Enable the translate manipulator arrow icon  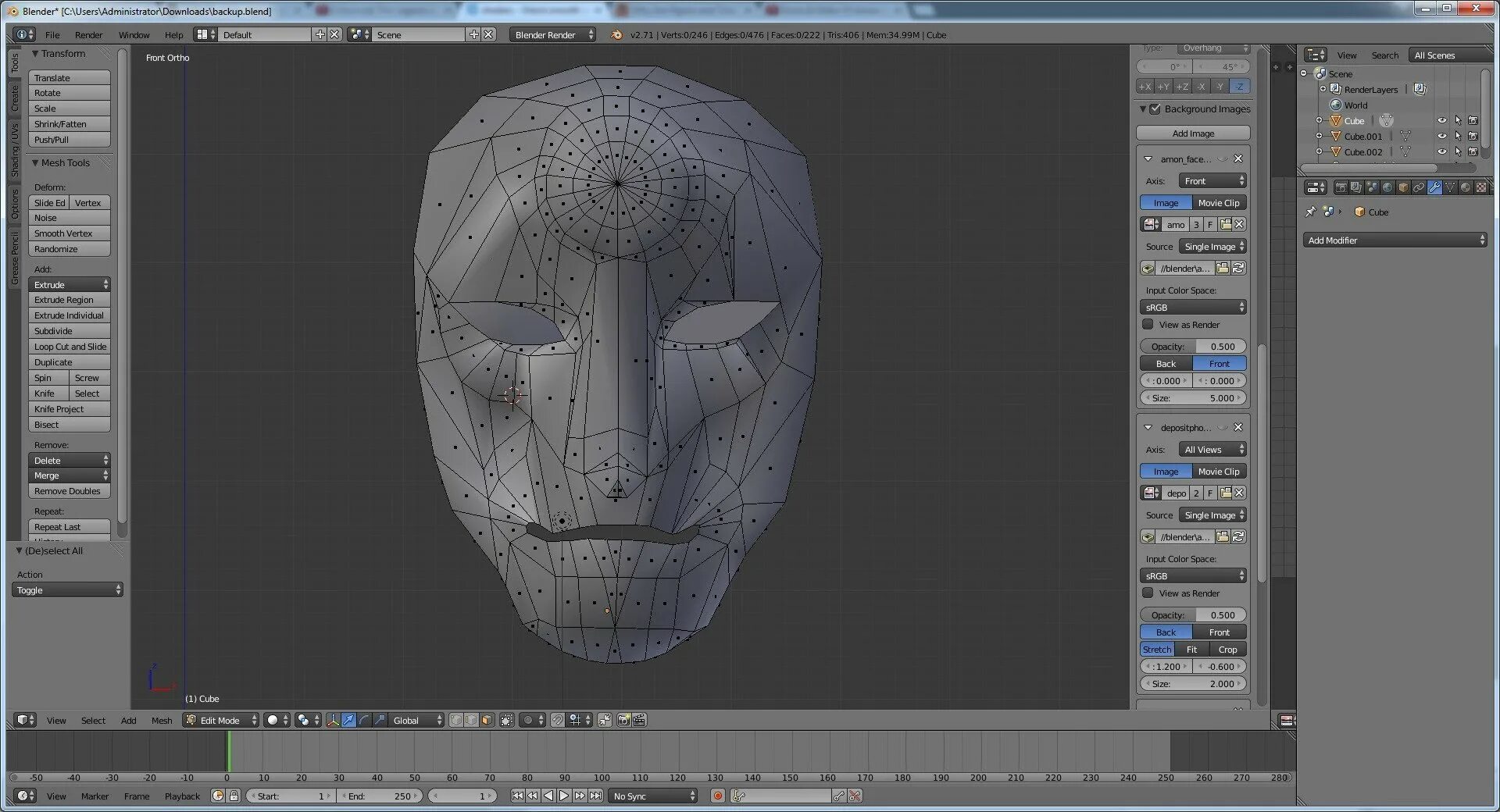[348, 720]
